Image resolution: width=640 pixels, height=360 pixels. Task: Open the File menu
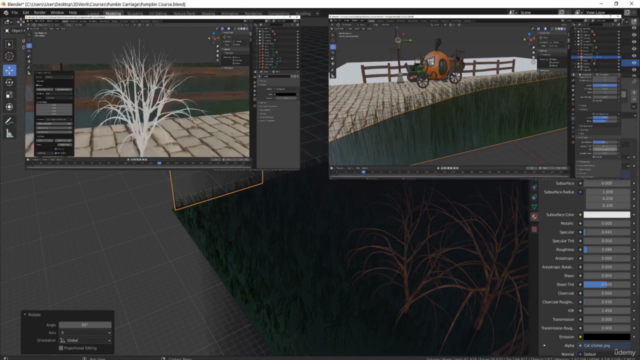(15, 13)
